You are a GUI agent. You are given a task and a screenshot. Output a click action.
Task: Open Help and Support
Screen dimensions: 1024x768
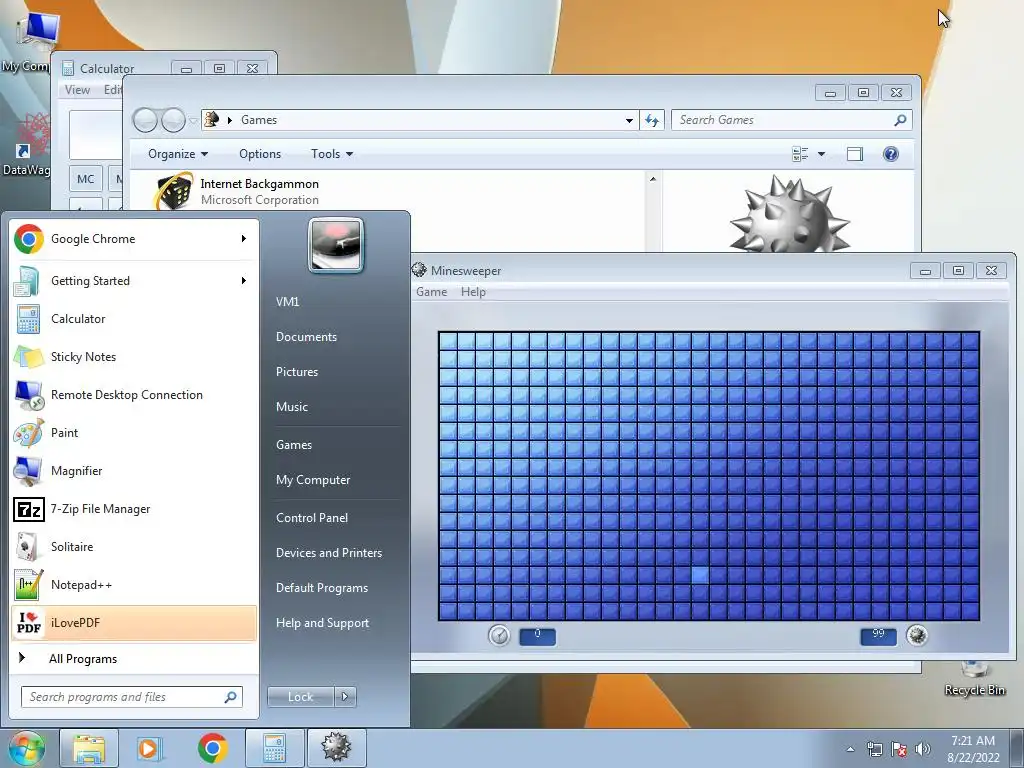(x=322, y=623)
